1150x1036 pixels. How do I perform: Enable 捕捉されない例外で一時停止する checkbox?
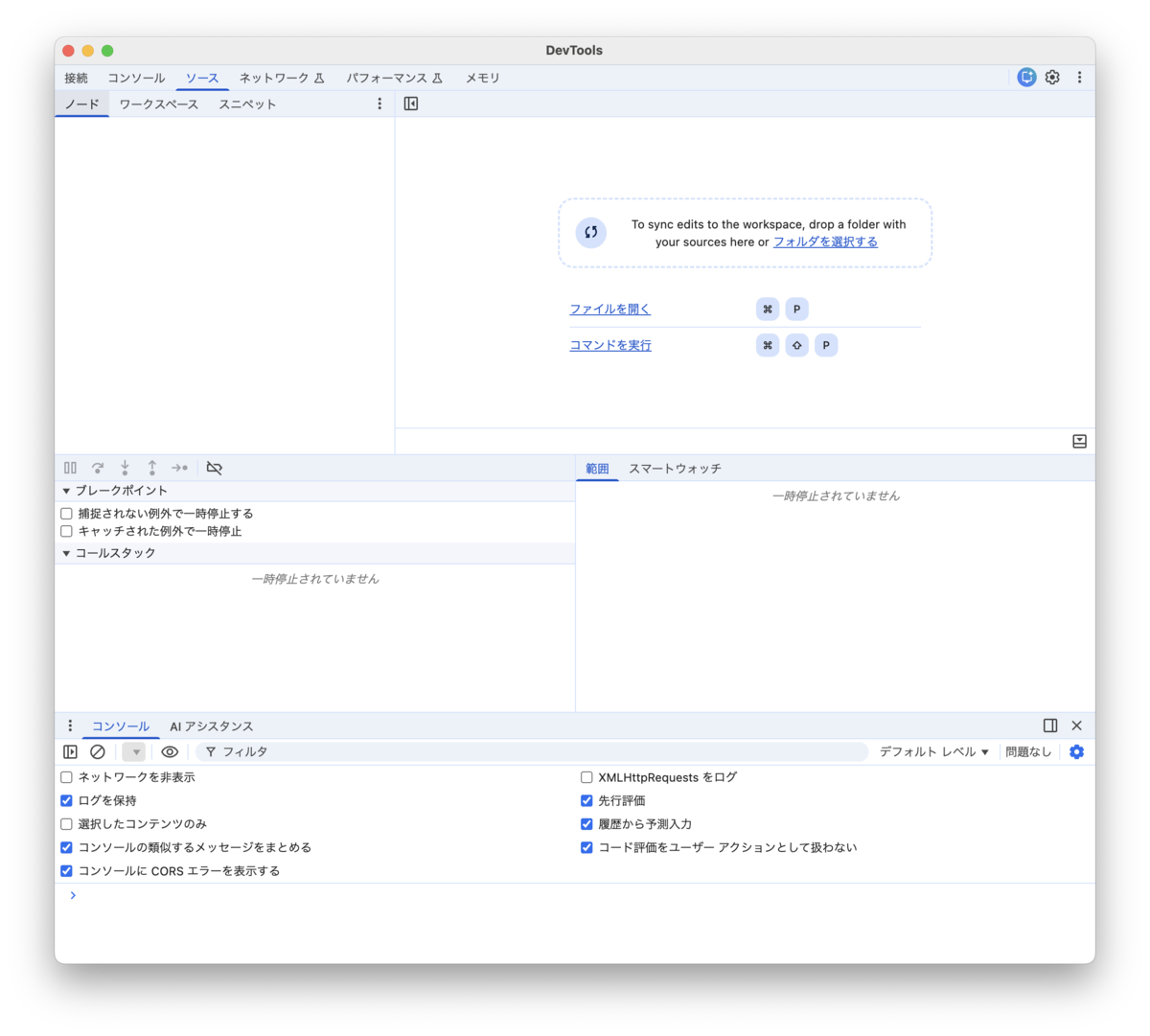click(x=66, y=514)
